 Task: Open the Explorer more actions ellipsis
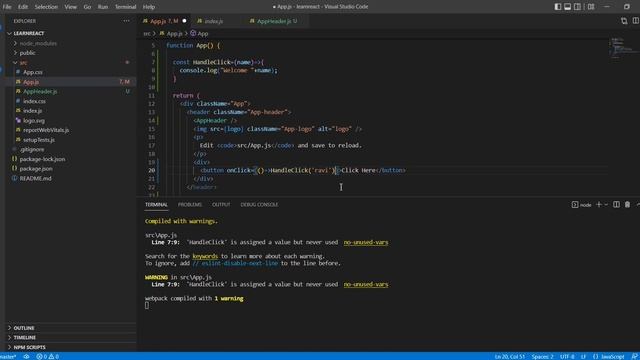(x=127, y=21)
